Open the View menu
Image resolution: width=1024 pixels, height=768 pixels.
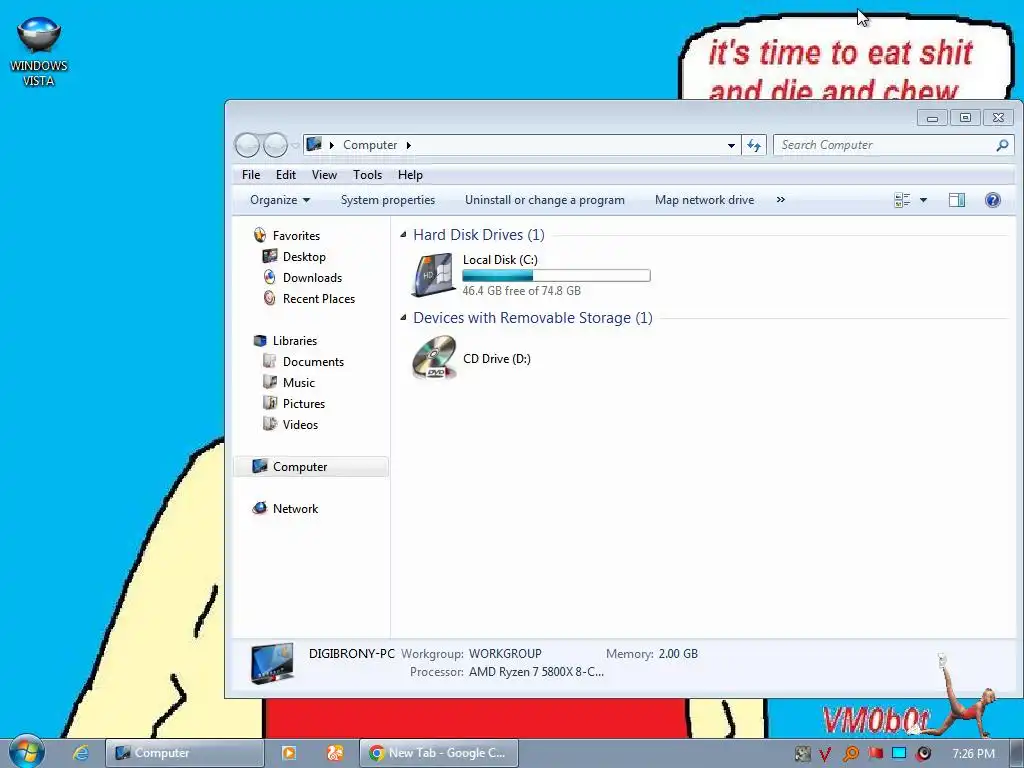(x=324, y=175)
